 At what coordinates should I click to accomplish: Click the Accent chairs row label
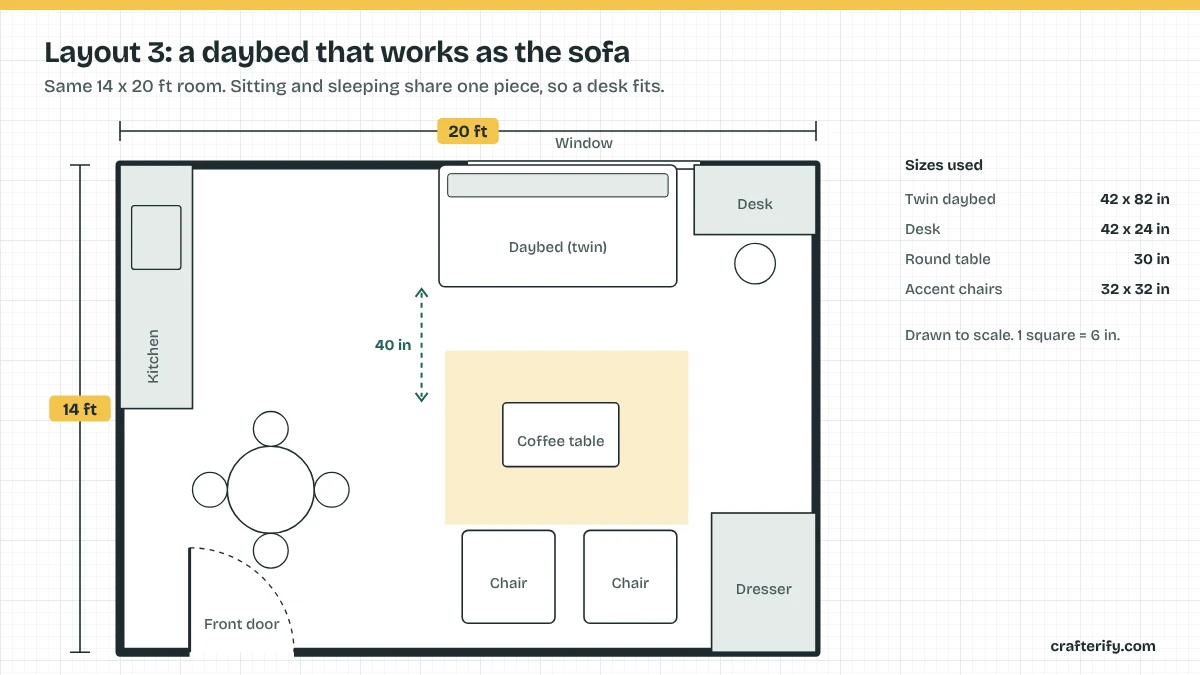(x=954, y=289)
